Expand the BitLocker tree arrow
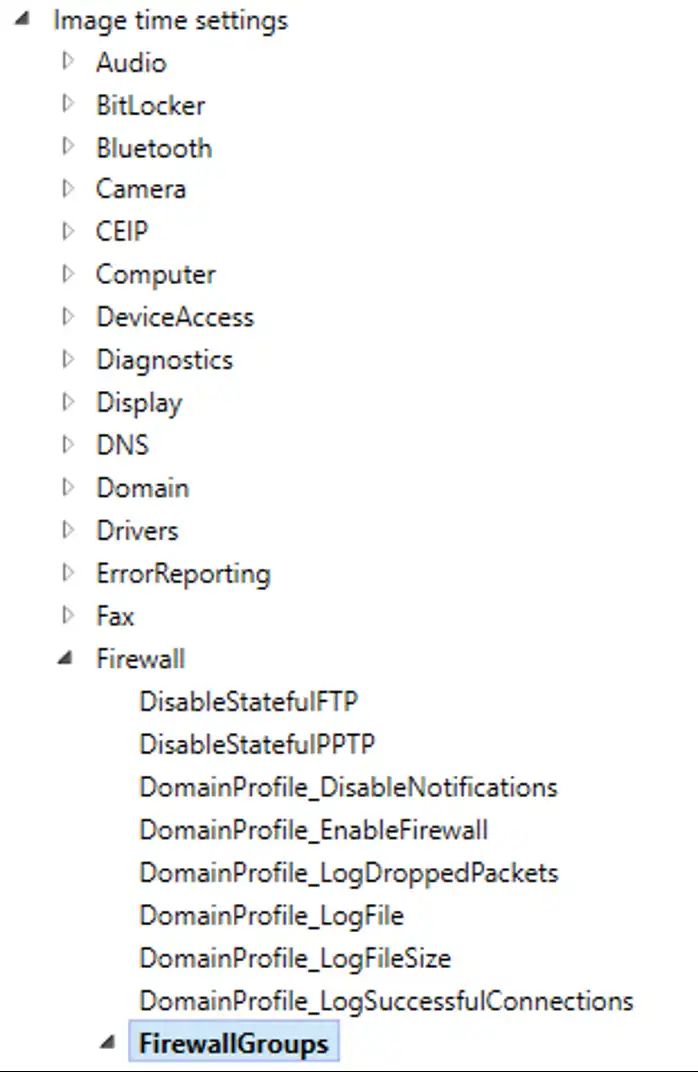Viewport: 698px width, 1072px height. click(68, 103)
